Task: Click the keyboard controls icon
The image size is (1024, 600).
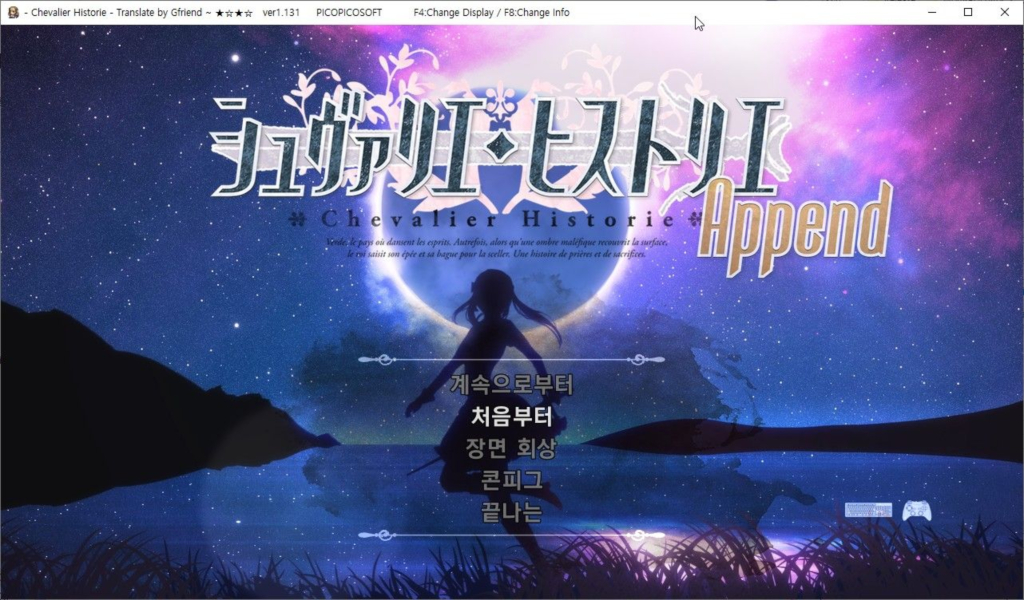Action: [867, 510]
